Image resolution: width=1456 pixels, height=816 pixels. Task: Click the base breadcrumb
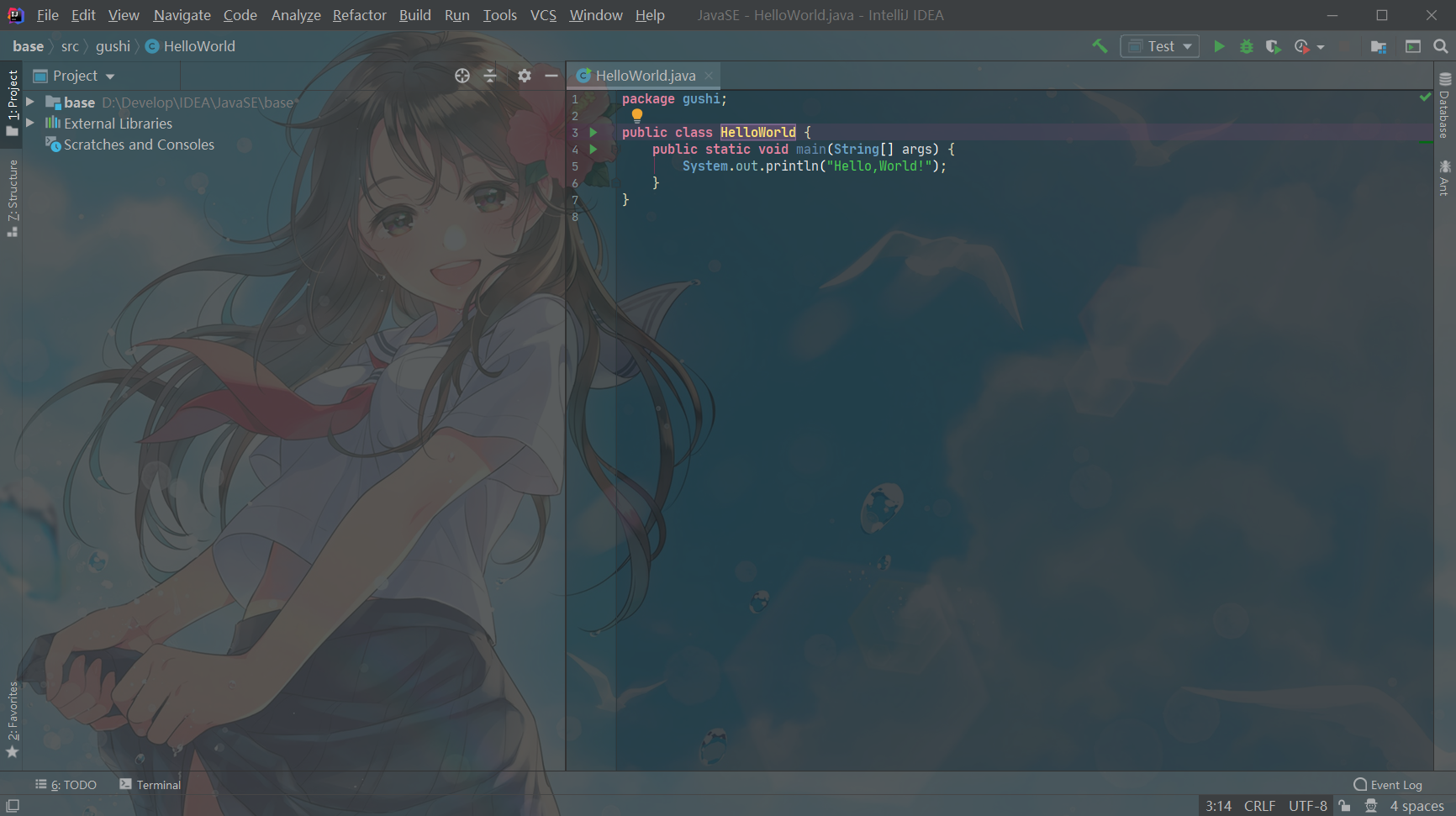pos(28,46)
